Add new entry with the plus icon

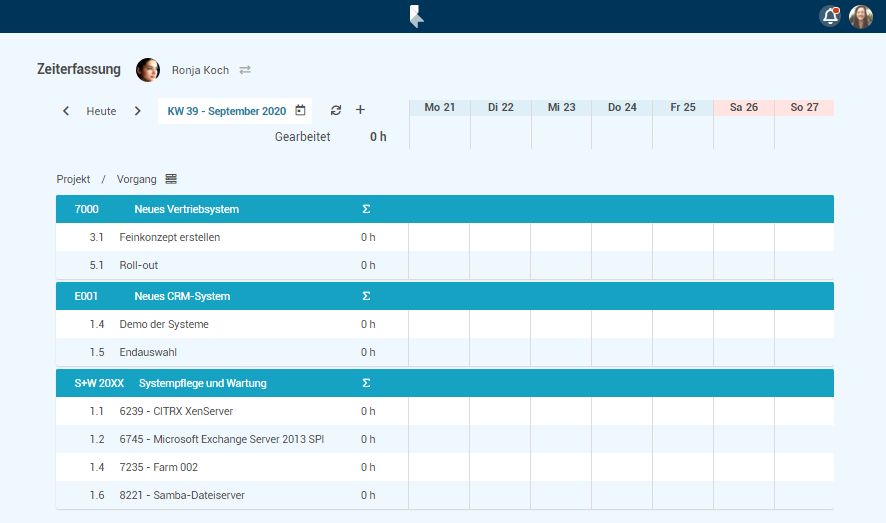point(361,110)
